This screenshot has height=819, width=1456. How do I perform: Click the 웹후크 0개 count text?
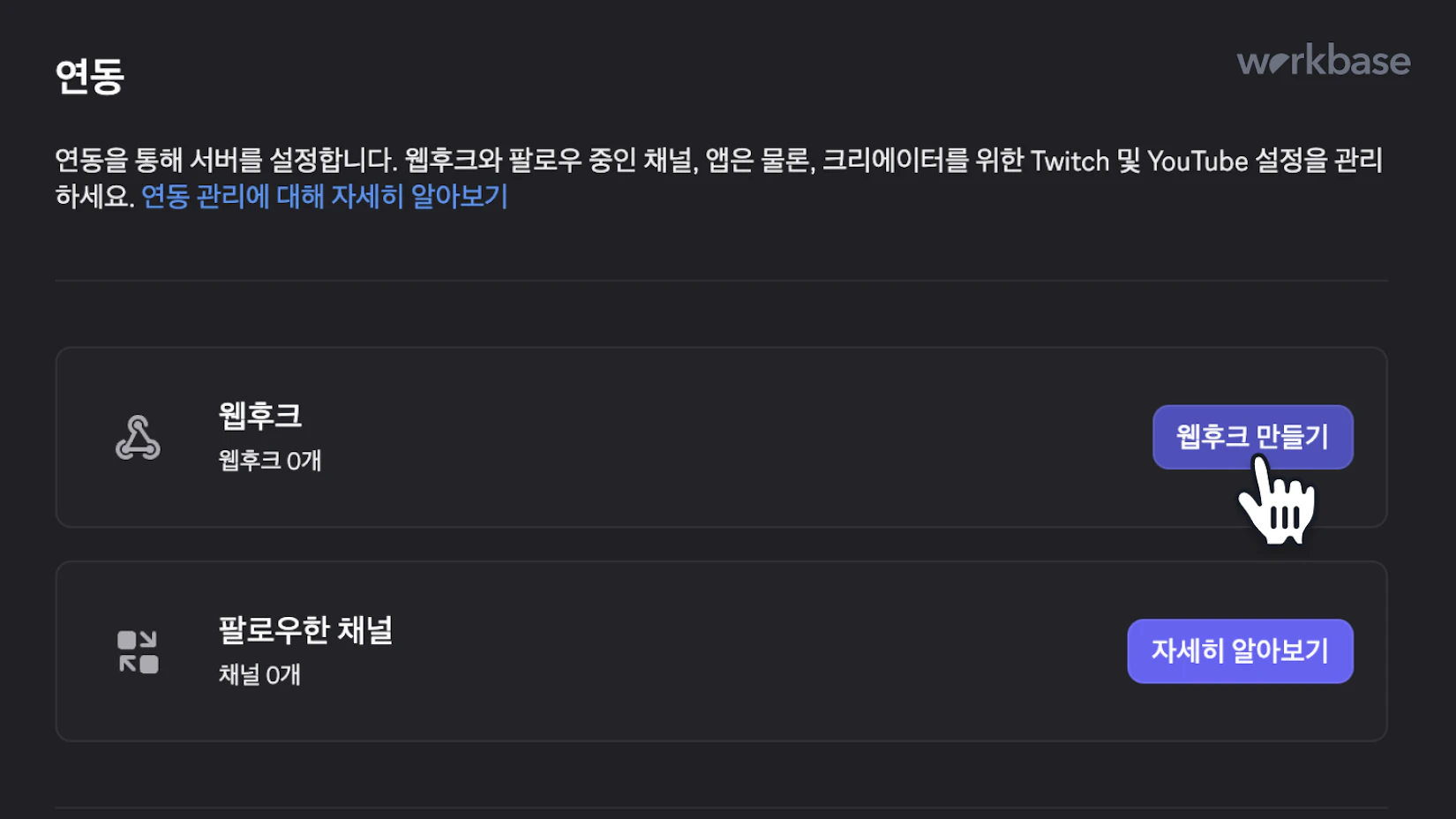coord(270,461)
